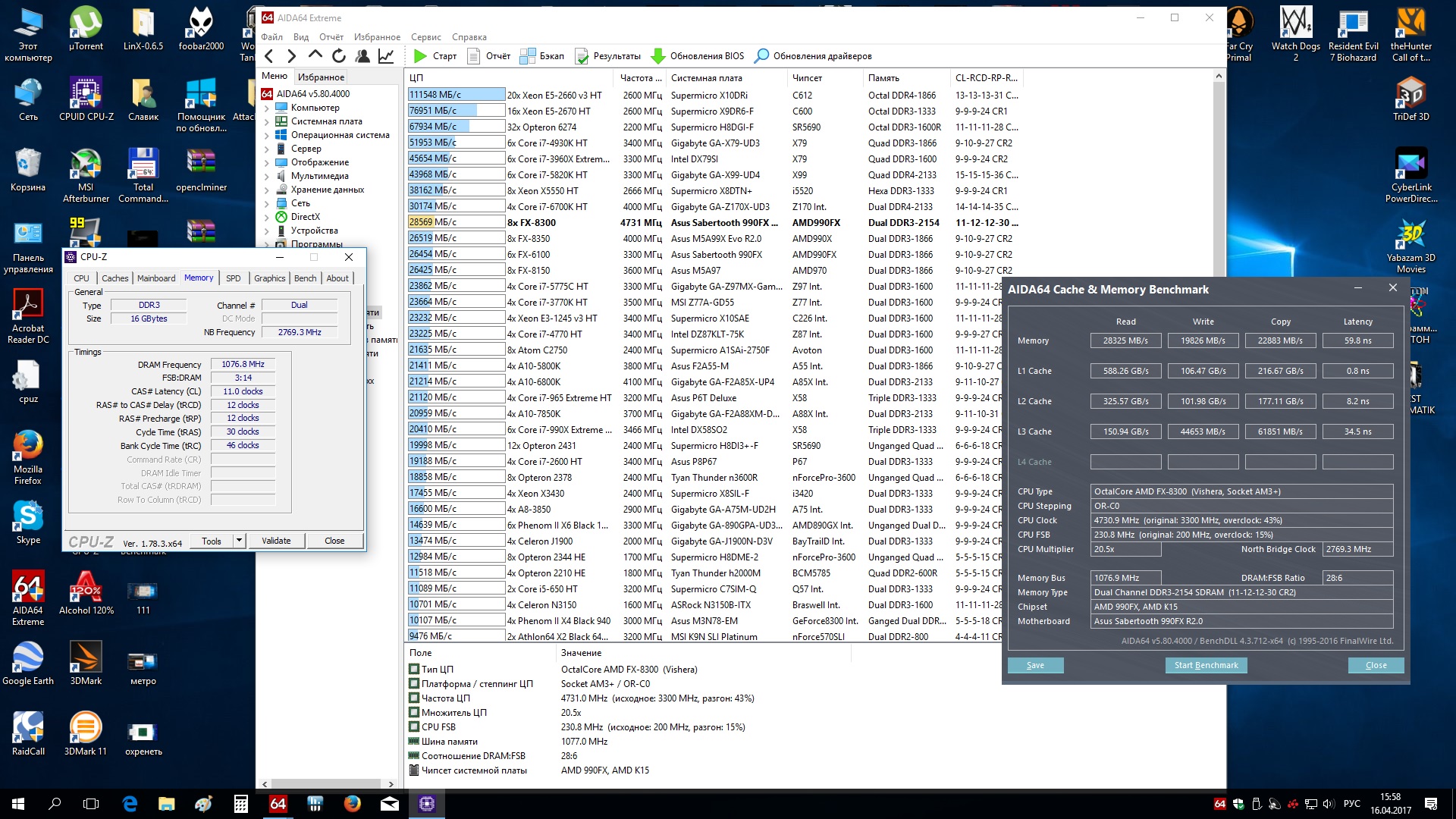The width and height of the screenshot is (1456, 819).
Task: Click the Обновления BIOS green arrow icon
Action: click(x=658, y=56)
